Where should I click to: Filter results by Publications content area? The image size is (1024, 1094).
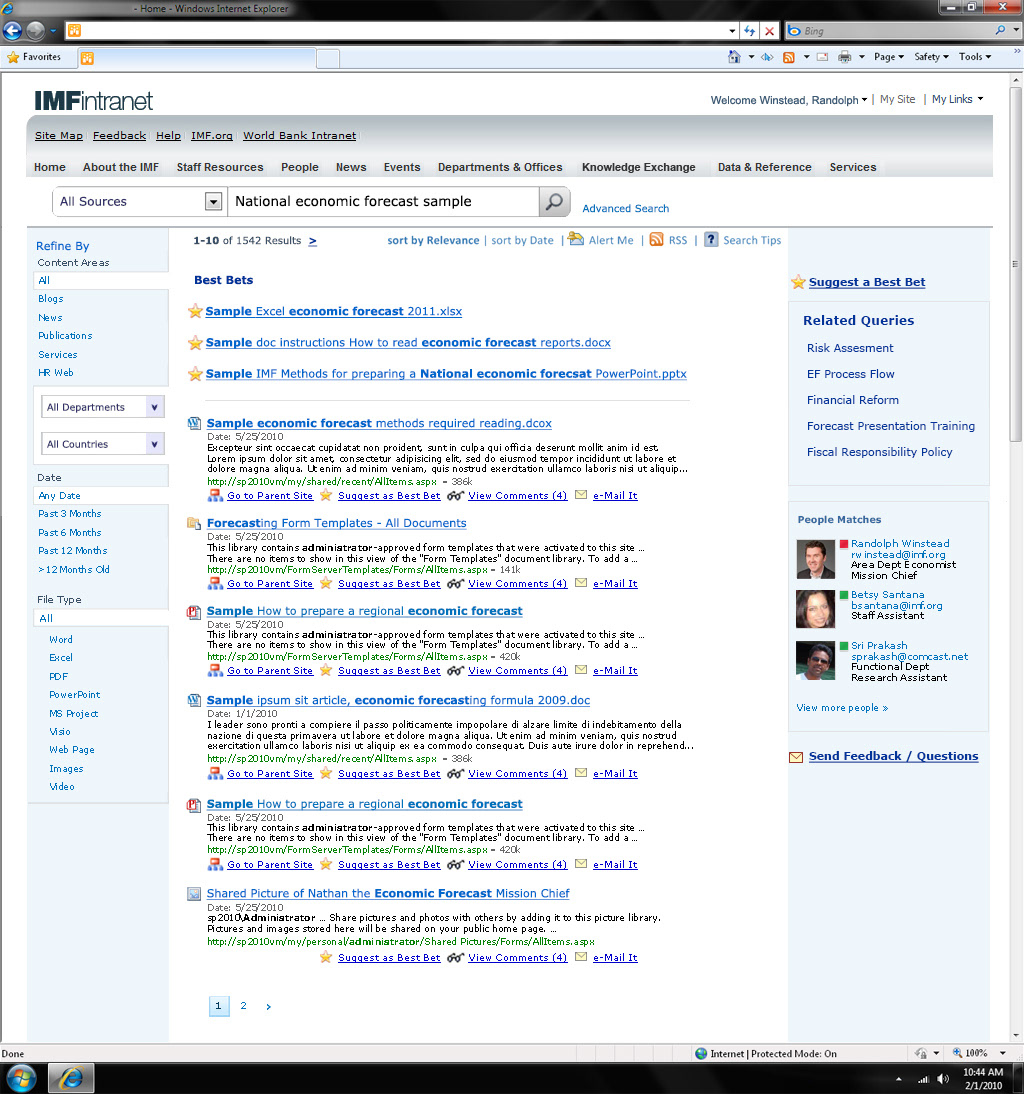click(x=65, y=336)
